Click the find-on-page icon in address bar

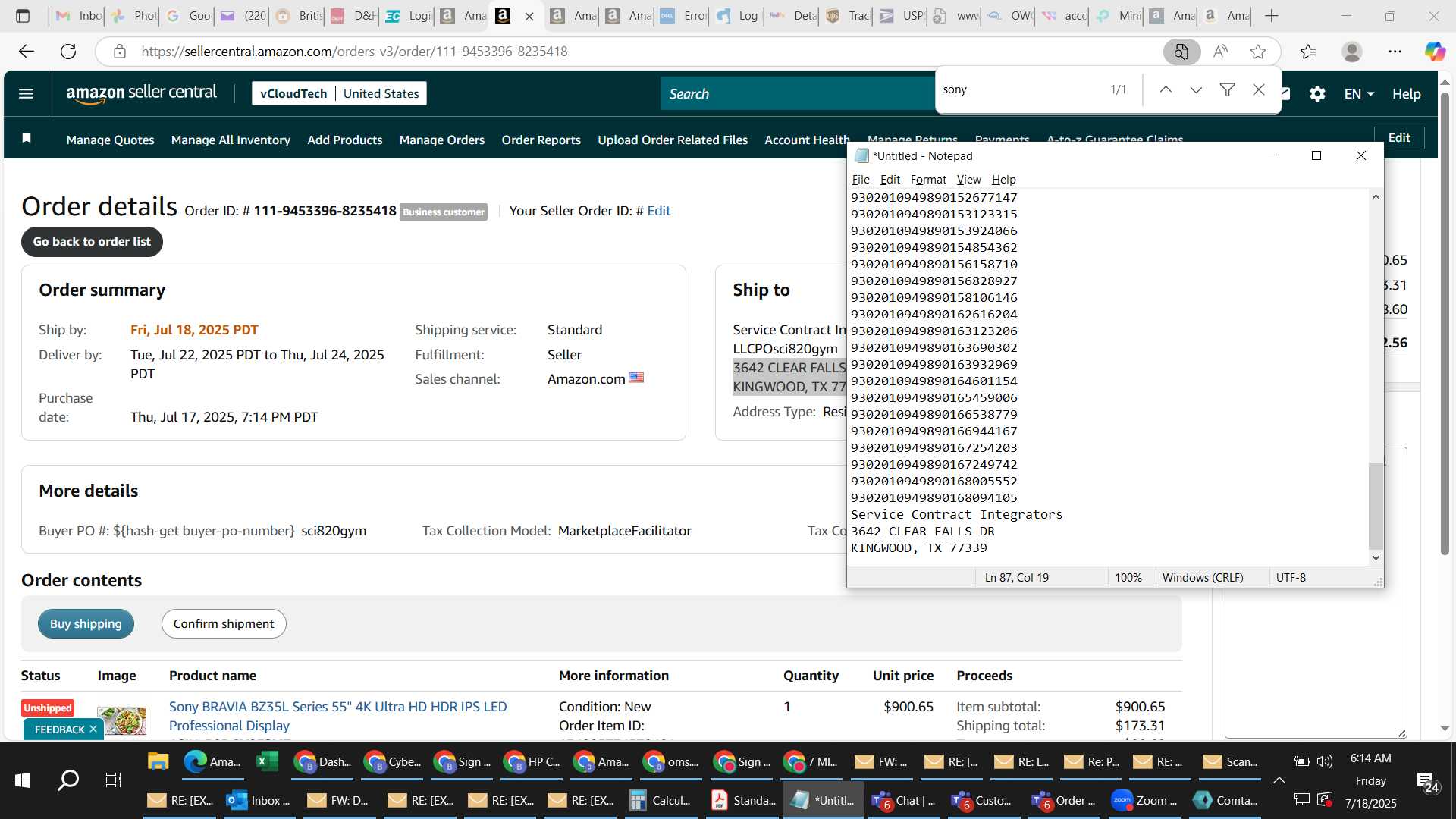(1181, 52)
